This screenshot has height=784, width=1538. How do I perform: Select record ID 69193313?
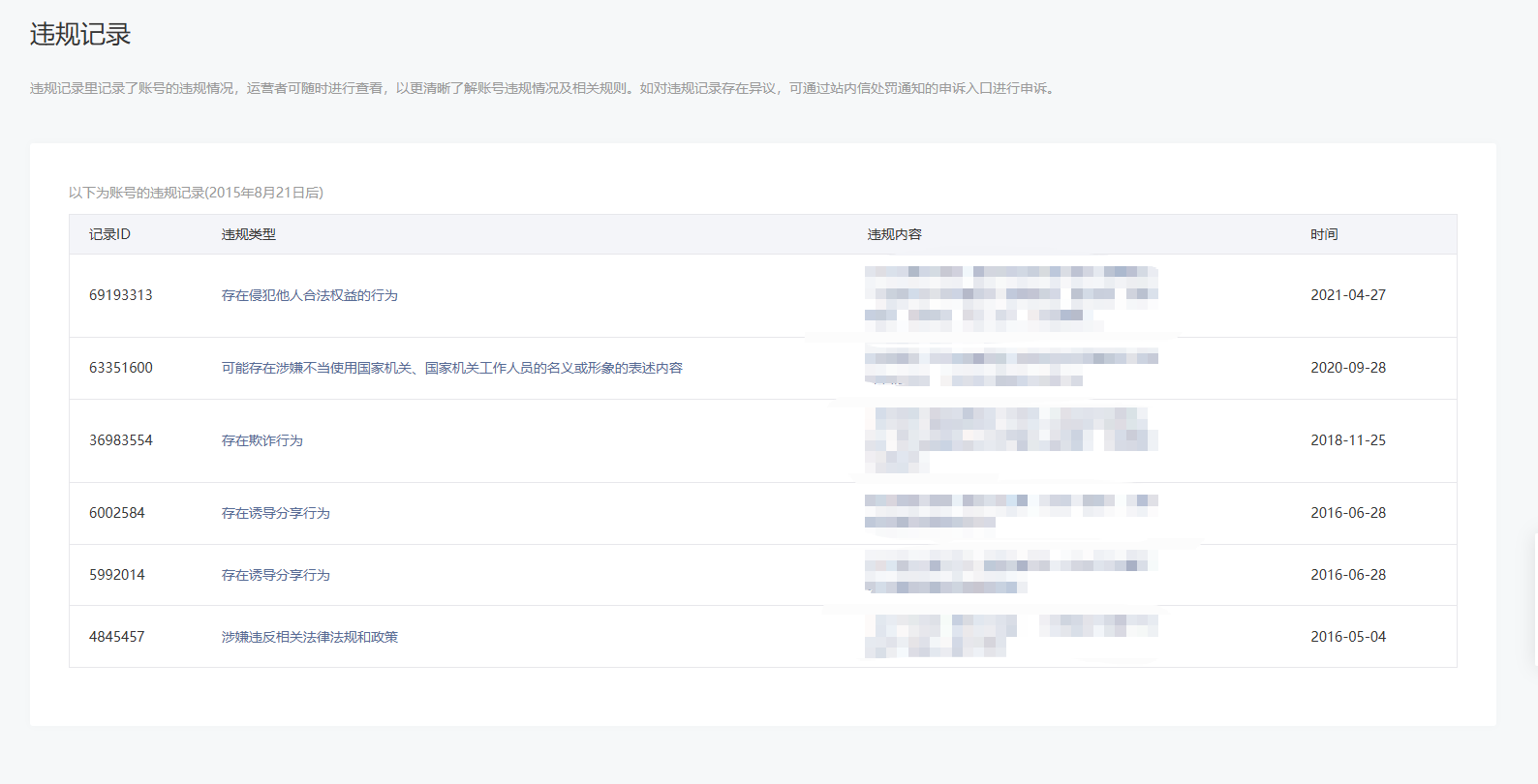120,295
